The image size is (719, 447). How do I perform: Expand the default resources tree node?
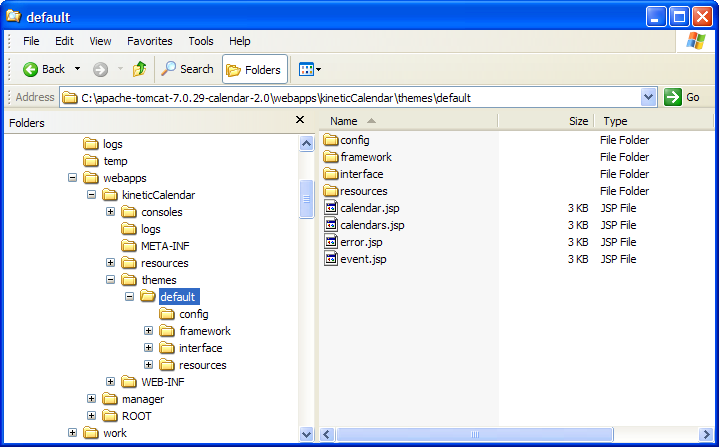(x=148, y=364)
